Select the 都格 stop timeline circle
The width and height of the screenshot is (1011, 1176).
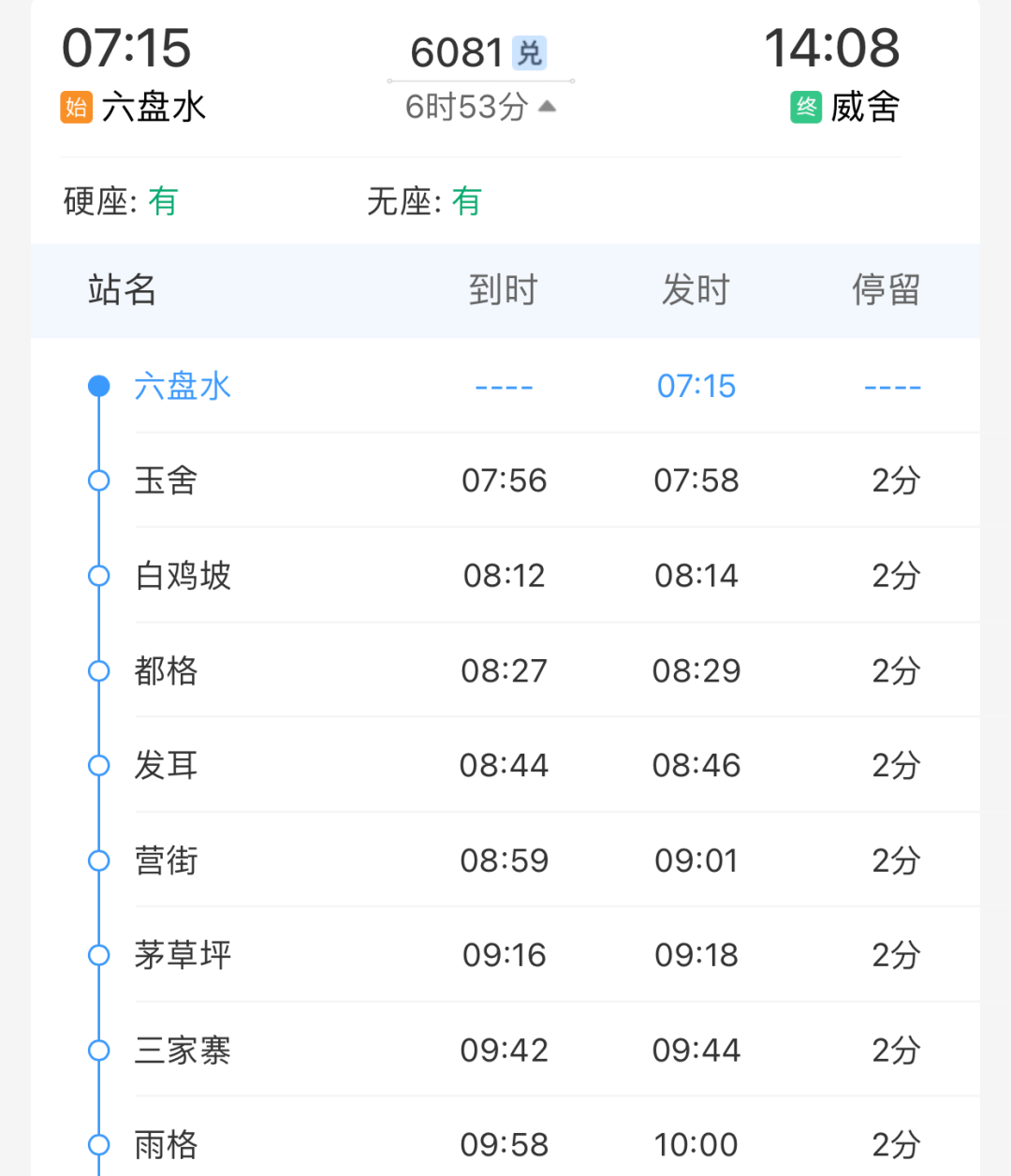99,670
